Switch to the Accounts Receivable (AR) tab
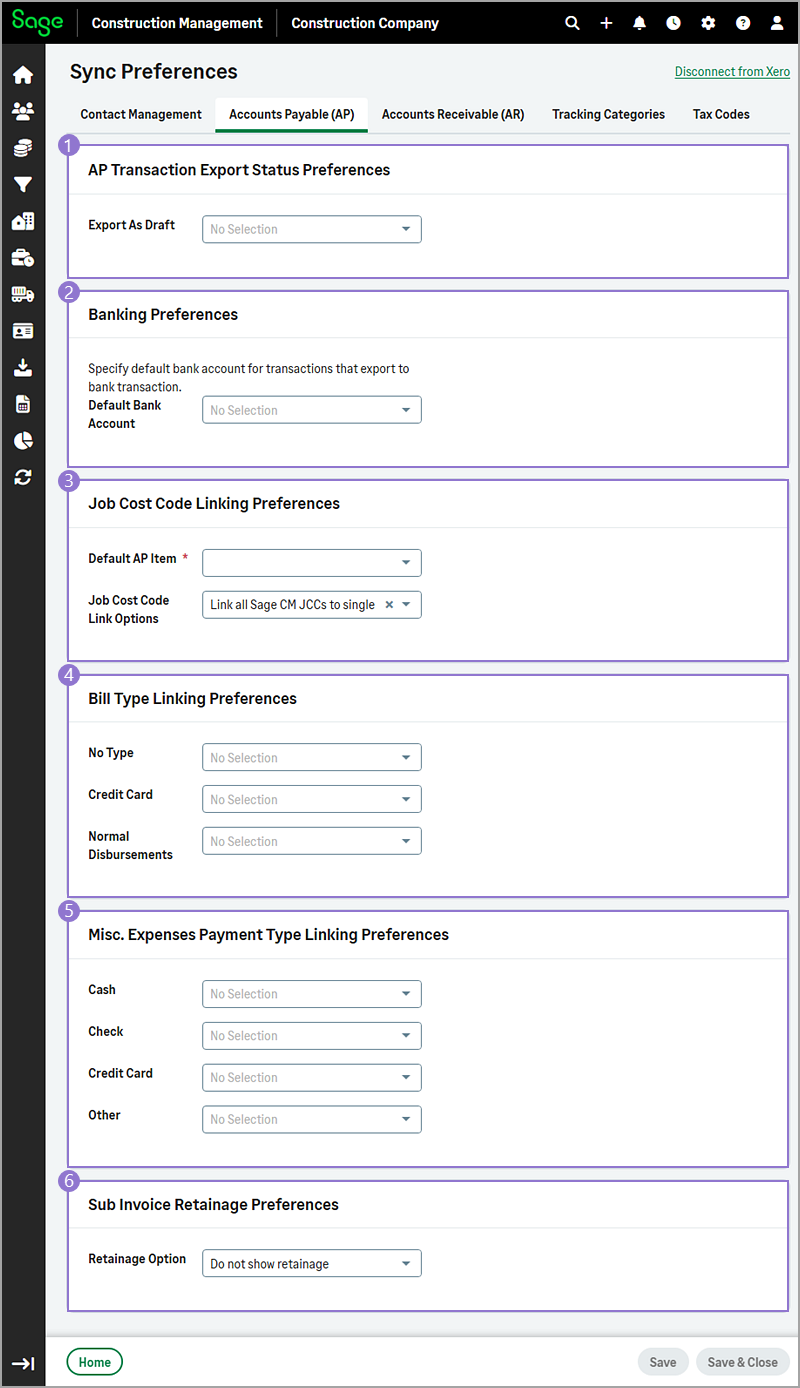 [452, 114]
